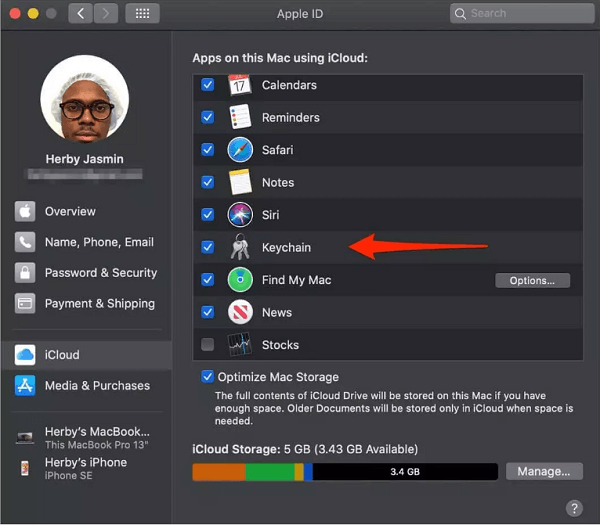Click the profile photo of Herby Jasmin
Viewport: 600px width, 525px height.
point(85,99)
